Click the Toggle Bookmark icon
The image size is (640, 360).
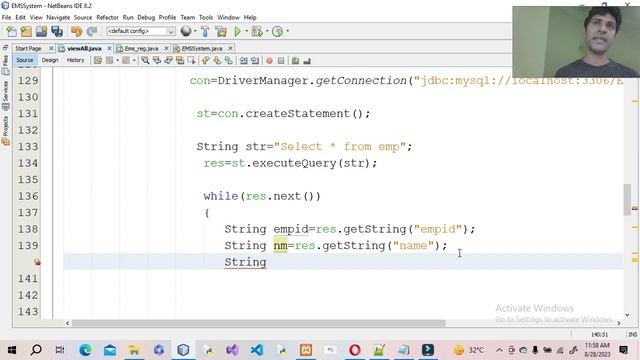[x=229, y=61]
